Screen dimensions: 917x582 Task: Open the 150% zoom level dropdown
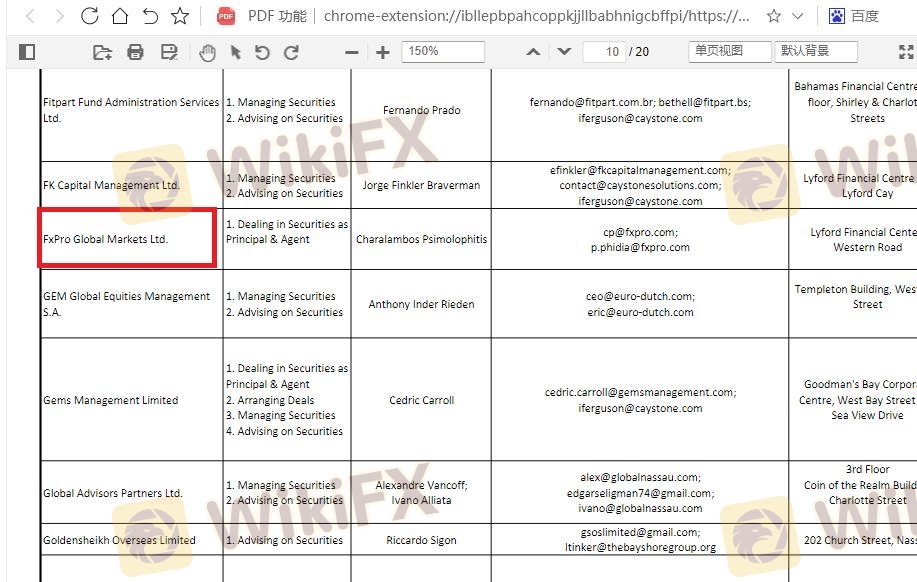coord(443,51)
